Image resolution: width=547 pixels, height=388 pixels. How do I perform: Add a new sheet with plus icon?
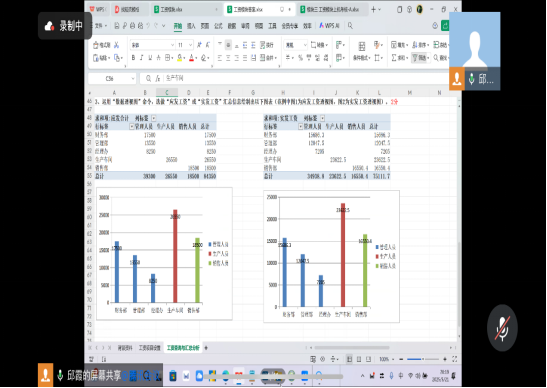pyautogui.click(x=206, y=348)
